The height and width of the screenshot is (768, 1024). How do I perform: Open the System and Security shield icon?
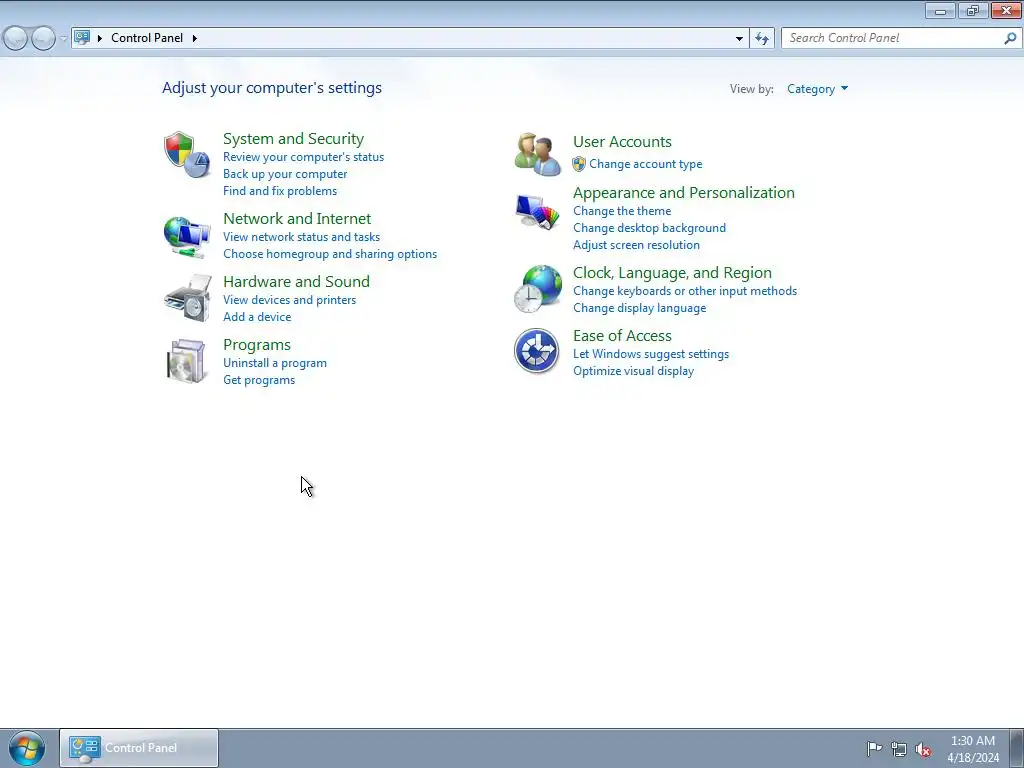click(187, 155)
